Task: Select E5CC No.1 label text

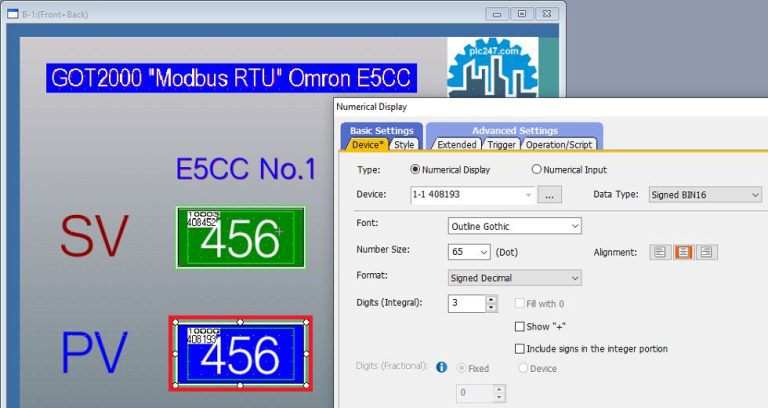Action: 246,169
